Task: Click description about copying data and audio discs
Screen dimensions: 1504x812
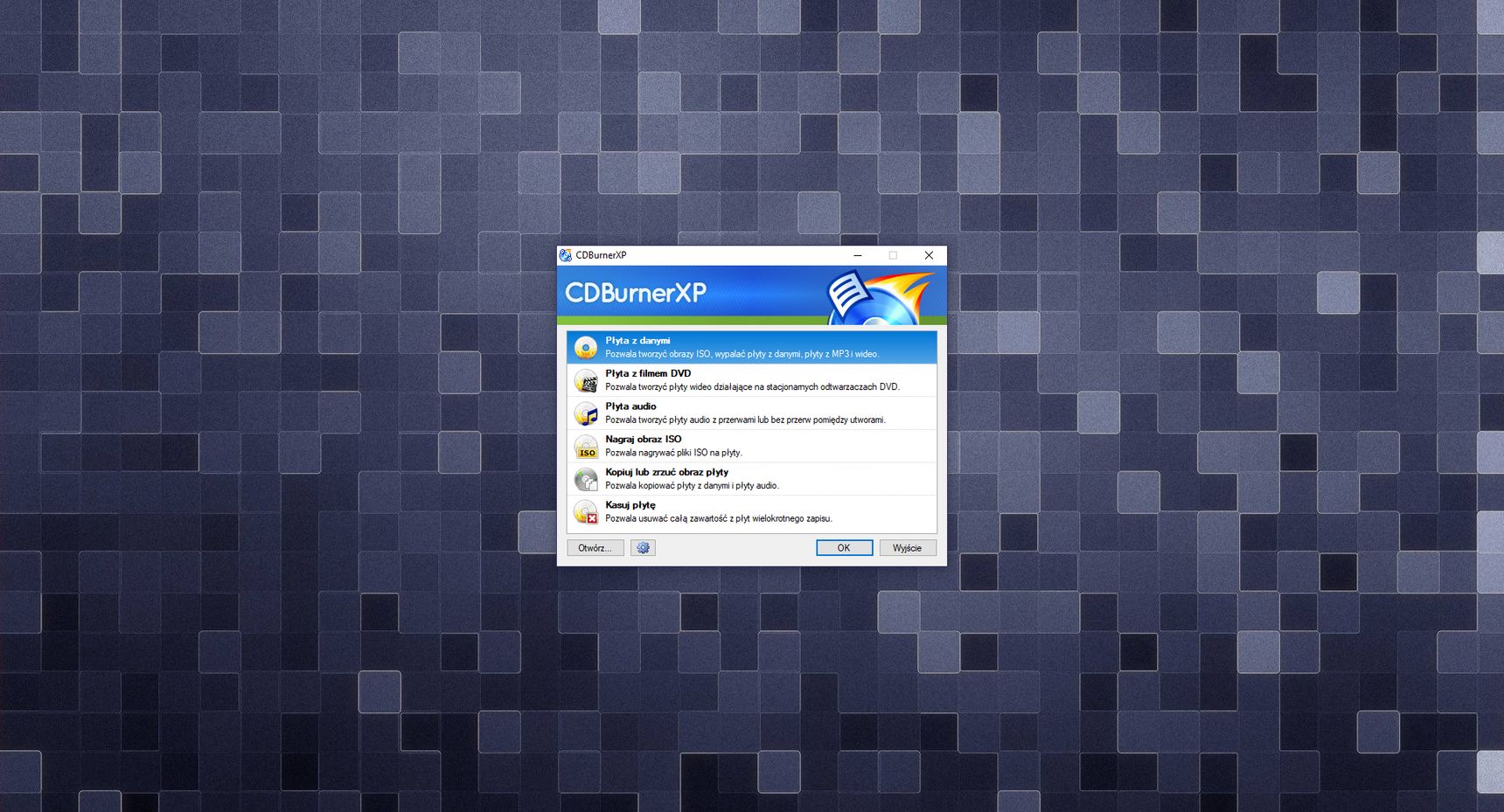Action: tap(692, 486)
